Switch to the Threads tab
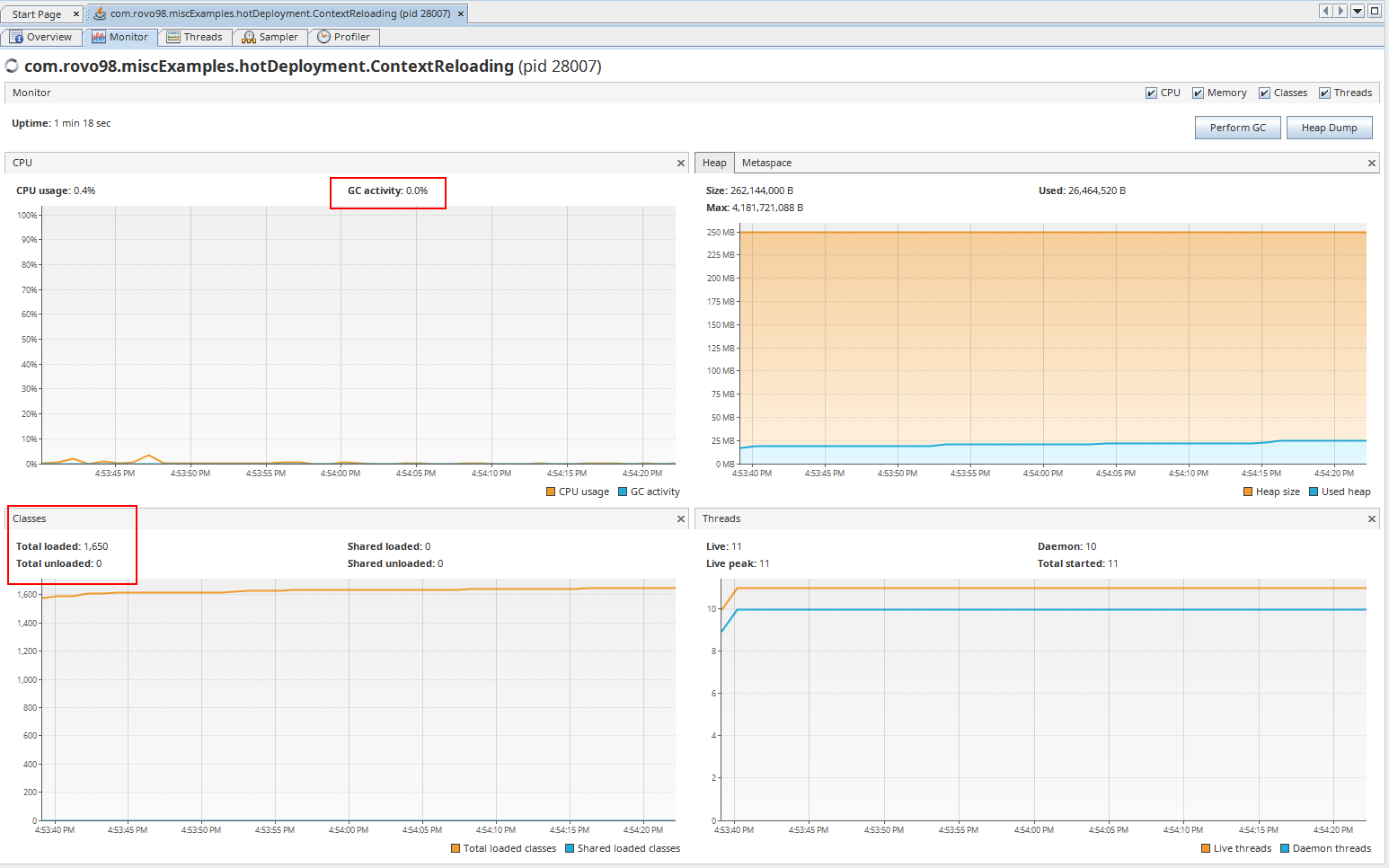The width and height of the screenshot is (1389, 868). tap(195, 37)
